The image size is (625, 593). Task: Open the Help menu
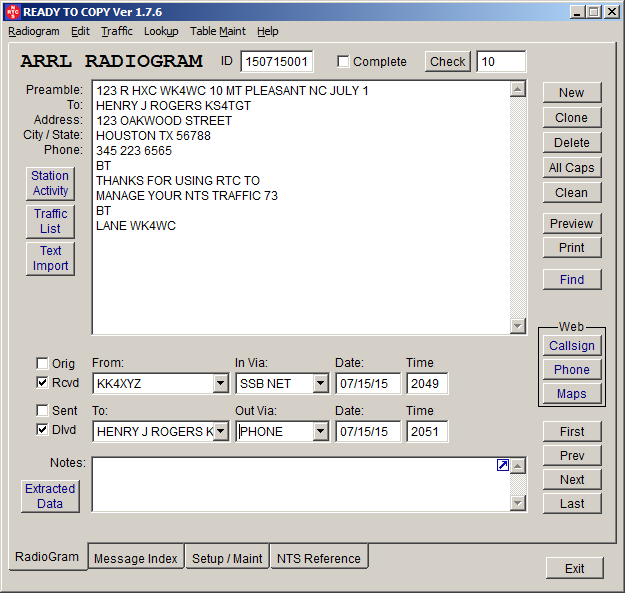(267, 31)
